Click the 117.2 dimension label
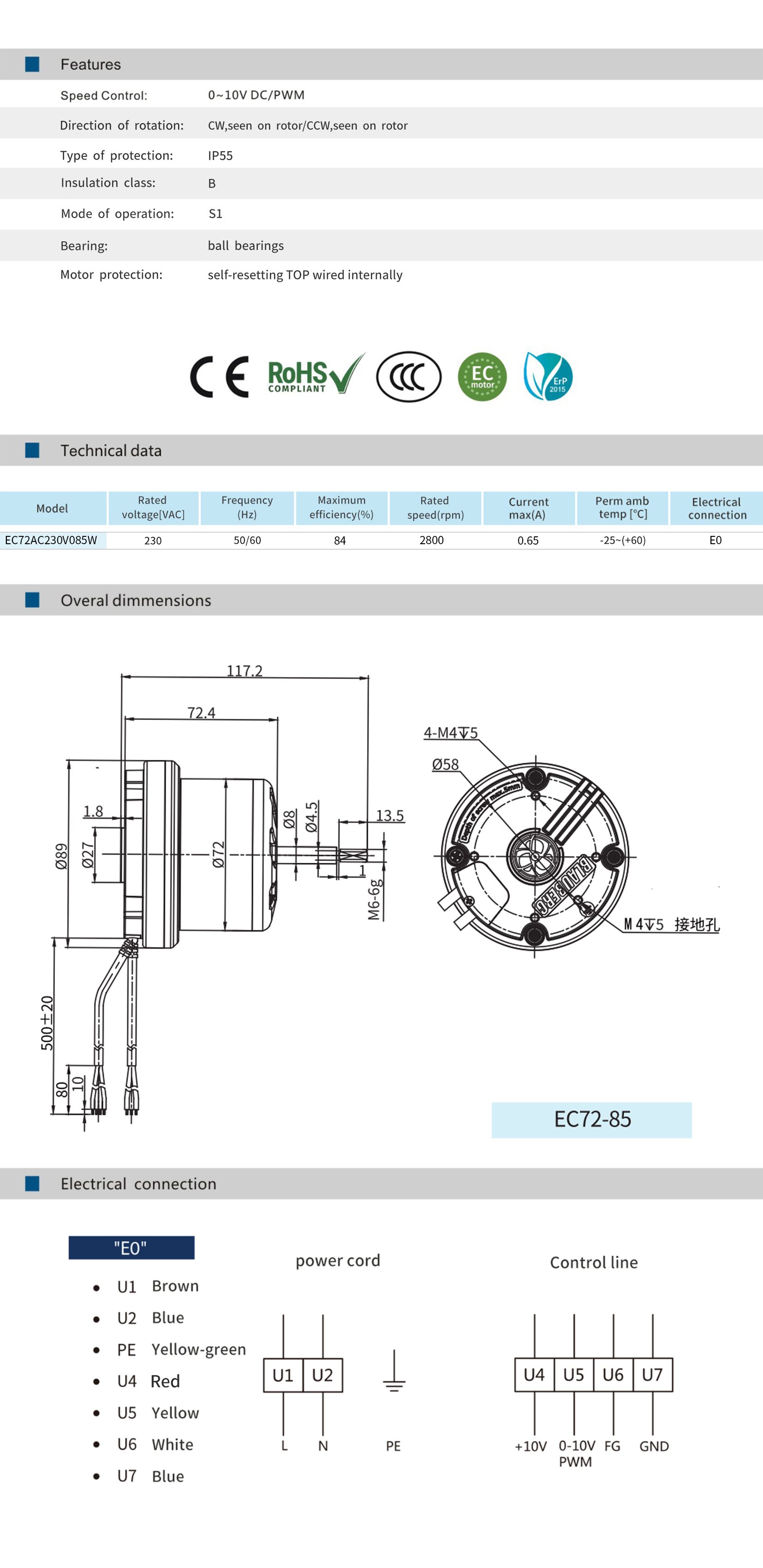 [245, 670]
